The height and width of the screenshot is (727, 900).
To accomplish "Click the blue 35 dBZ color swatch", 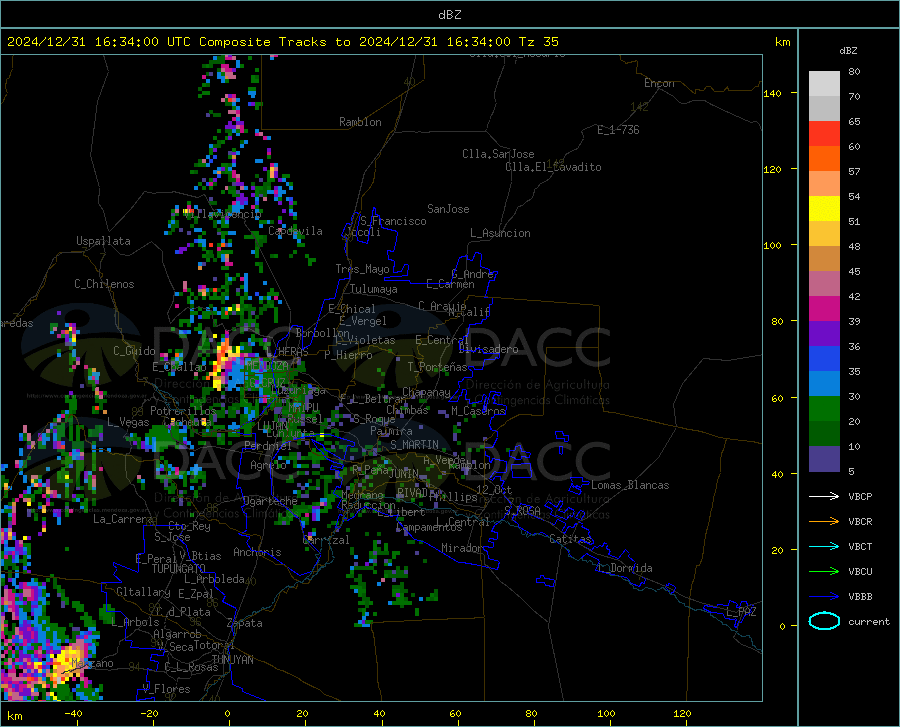I will [824, 359].
